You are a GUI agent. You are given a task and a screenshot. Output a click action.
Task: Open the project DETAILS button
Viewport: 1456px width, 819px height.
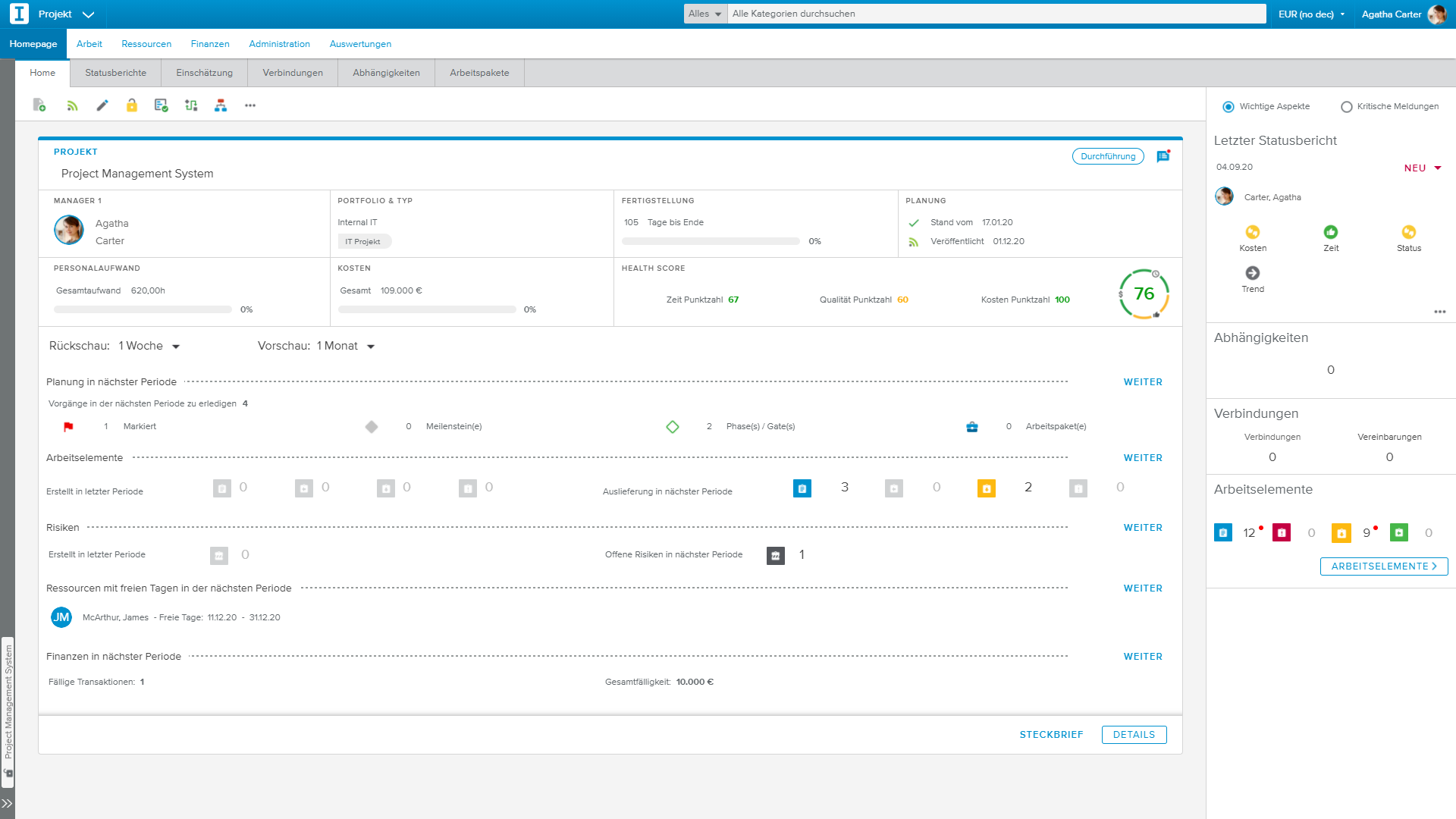click(1134, 734)
